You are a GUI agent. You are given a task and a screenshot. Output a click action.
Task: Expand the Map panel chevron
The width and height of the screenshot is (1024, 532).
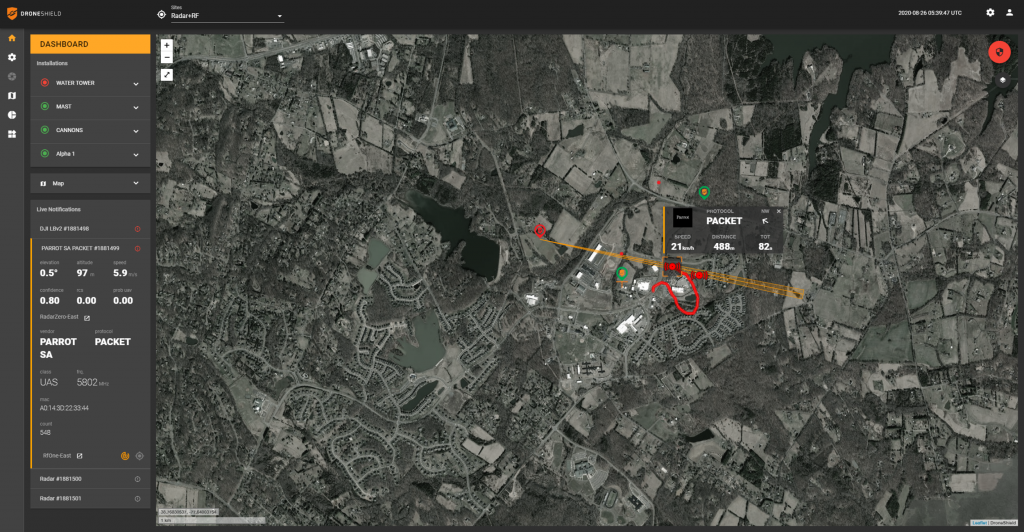pyautogui.click(x=136, y=183)
